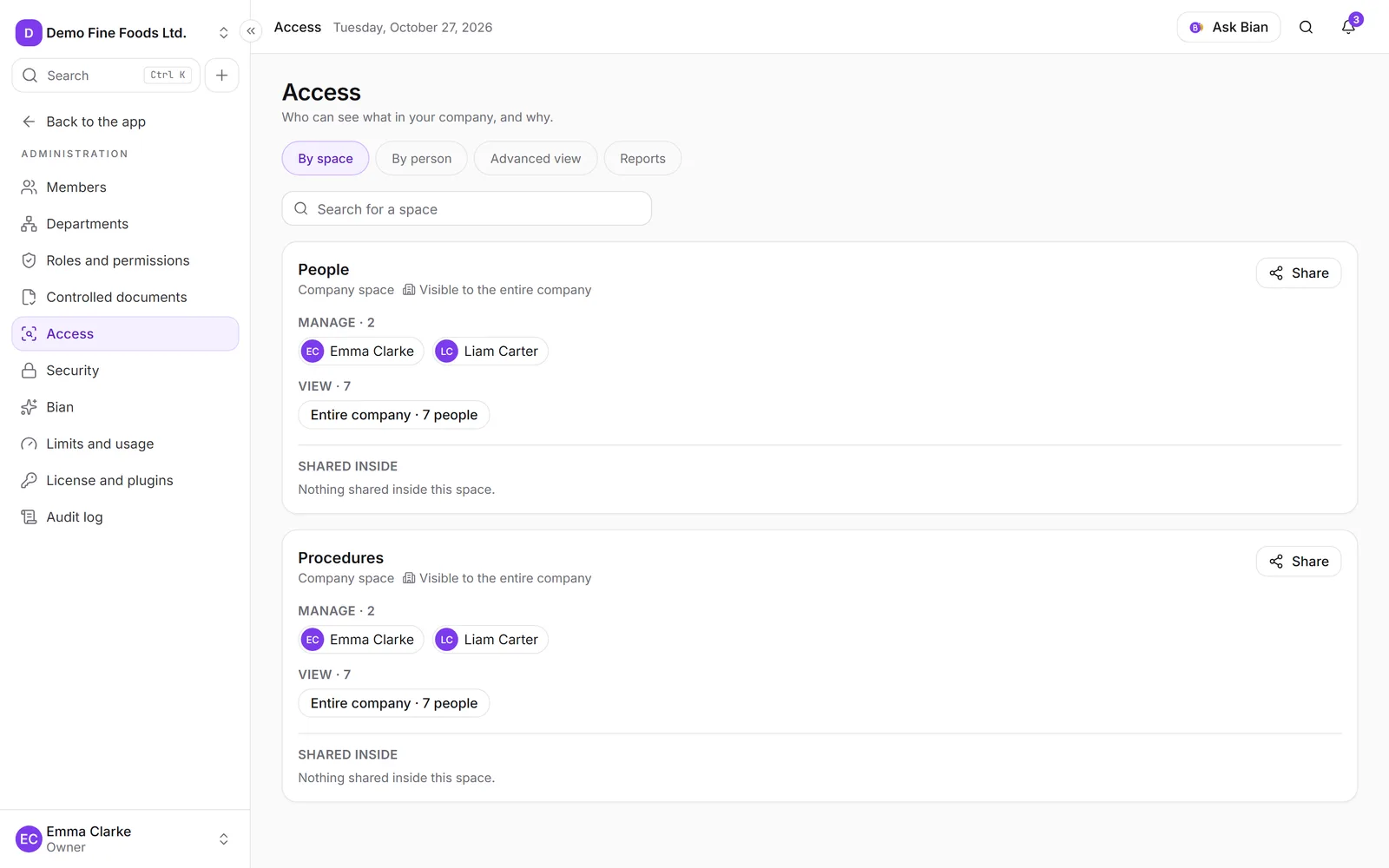Share the Procedures space
This screenshot has width=1389, height=868.
point(1298,562)
